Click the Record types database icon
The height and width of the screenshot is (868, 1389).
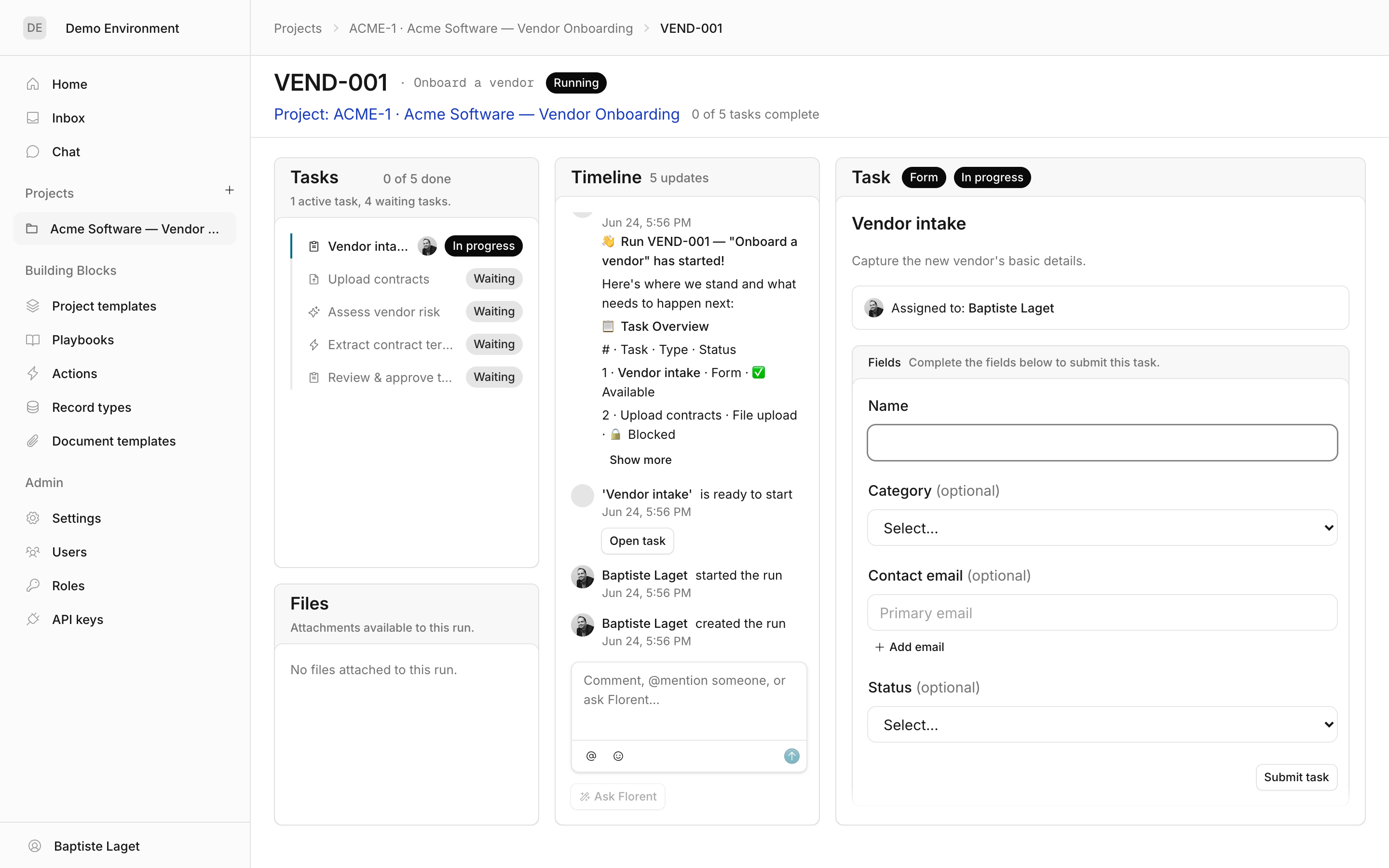click(33, 407)
